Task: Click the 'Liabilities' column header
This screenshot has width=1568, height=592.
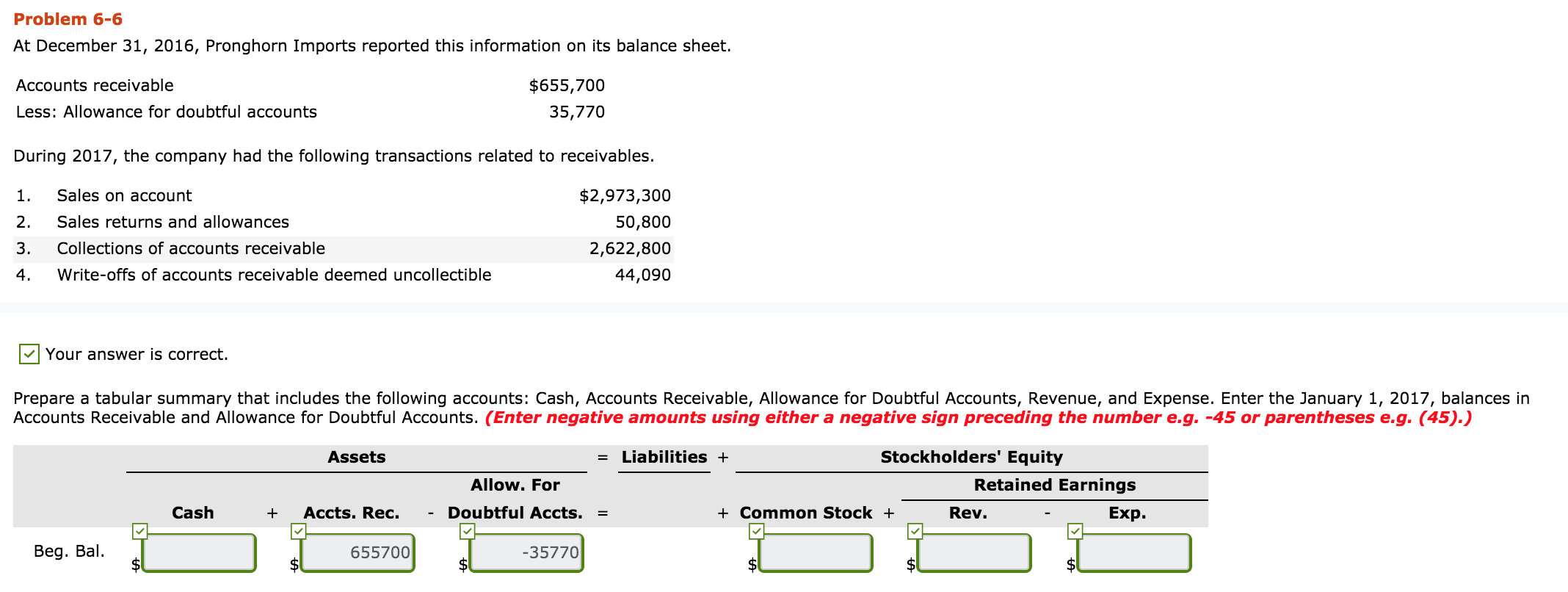Action: point(664,457)
